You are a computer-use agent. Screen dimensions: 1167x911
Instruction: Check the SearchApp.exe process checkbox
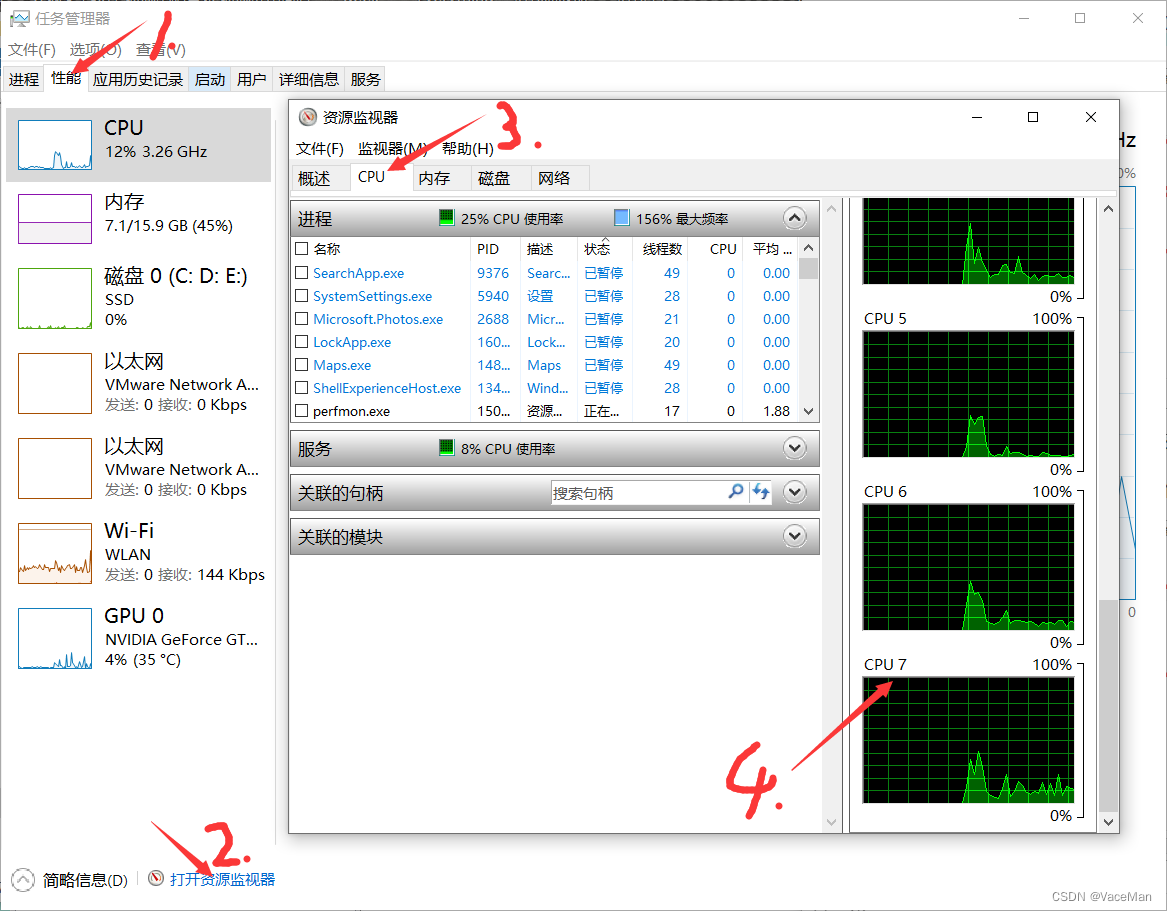(301, 272)
